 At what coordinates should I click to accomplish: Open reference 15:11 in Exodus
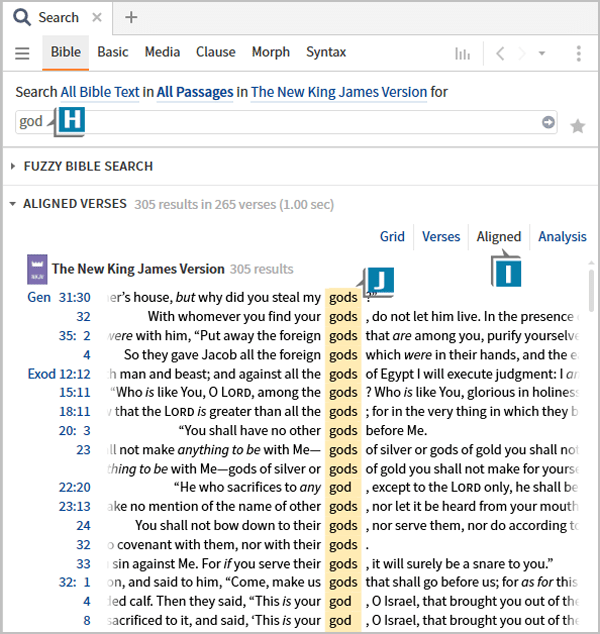point(75,392)
